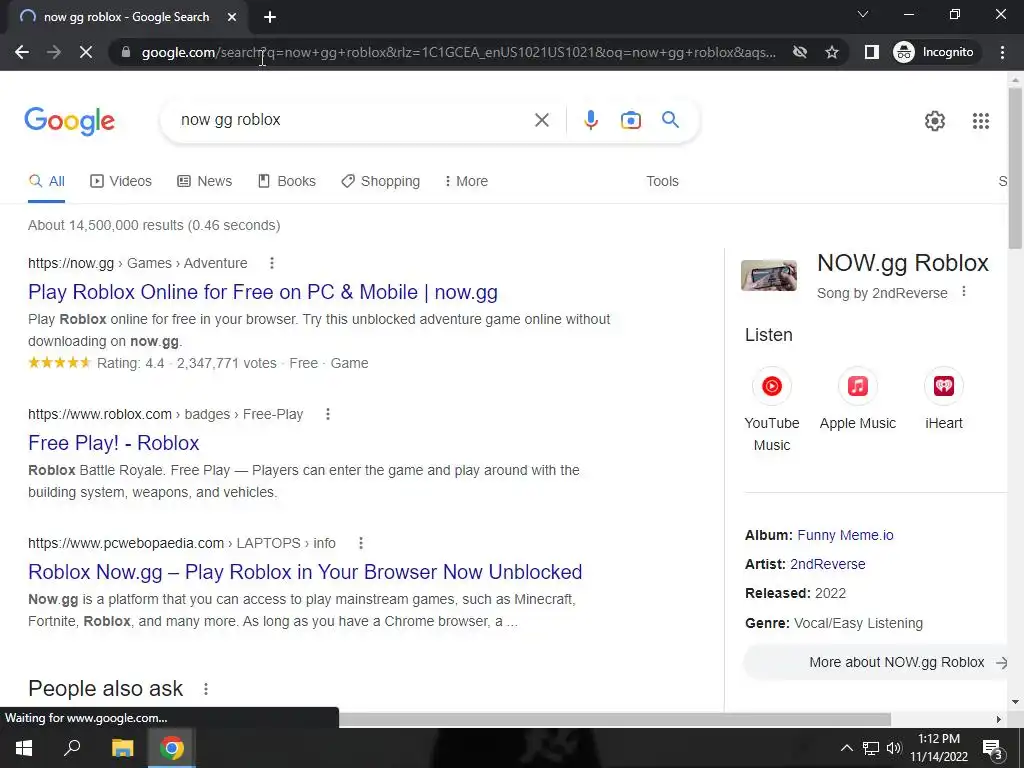
Task: Click the volume speaker tray icon
Action: point(894,748)
